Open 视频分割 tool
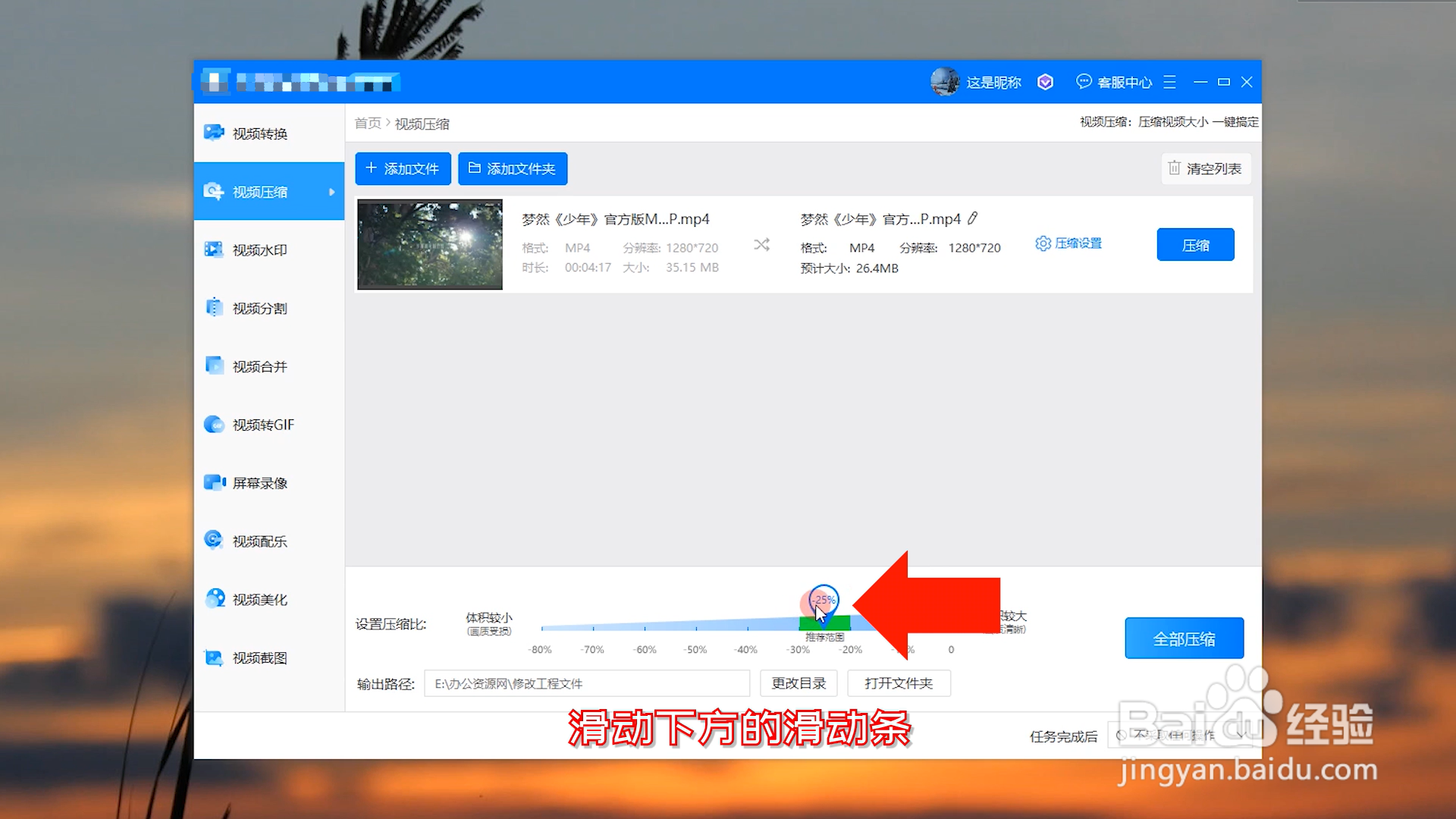This screenshot has width=1456, height=819. [259, 309]
